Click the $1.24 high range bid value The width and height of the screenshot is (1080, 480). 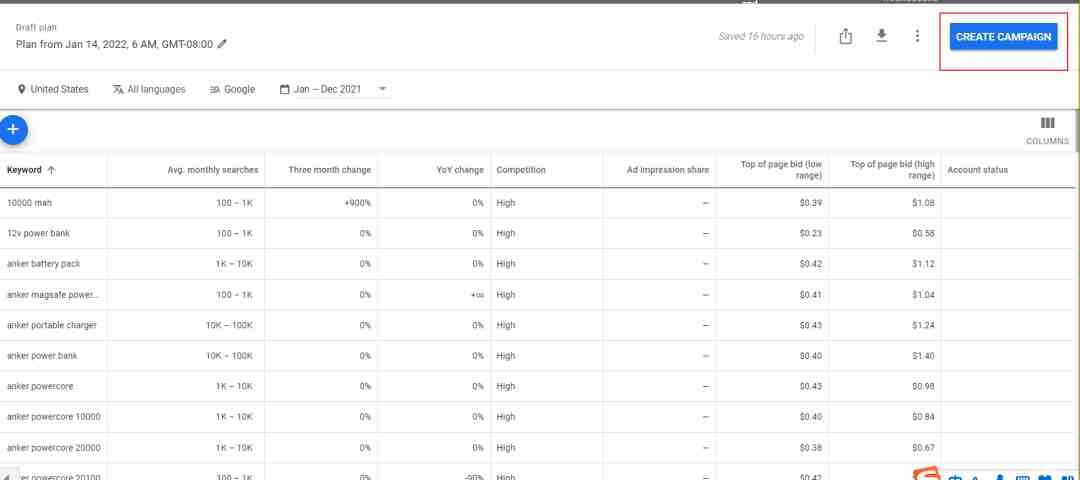click(x=923, y=325)
